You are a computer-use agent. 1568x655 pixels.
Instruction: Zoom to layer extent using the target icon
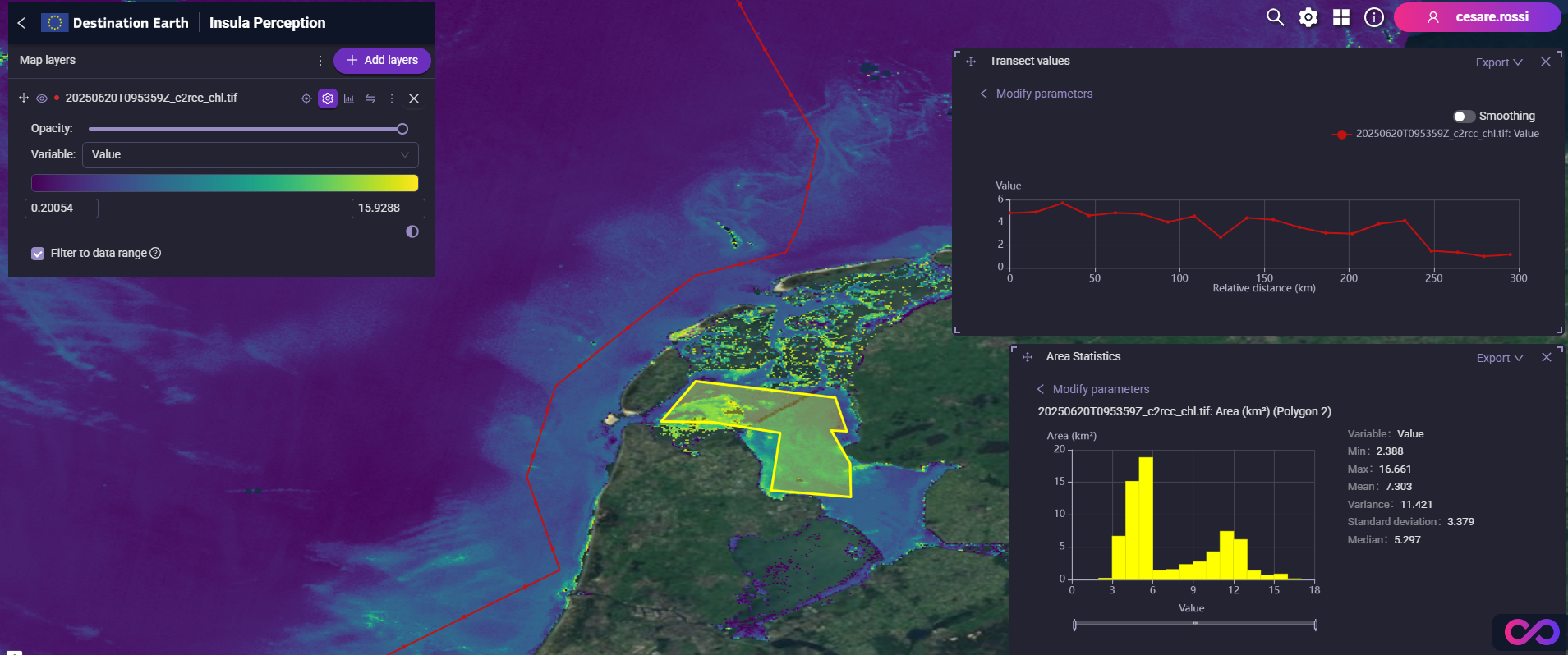(x=306, y=98)
